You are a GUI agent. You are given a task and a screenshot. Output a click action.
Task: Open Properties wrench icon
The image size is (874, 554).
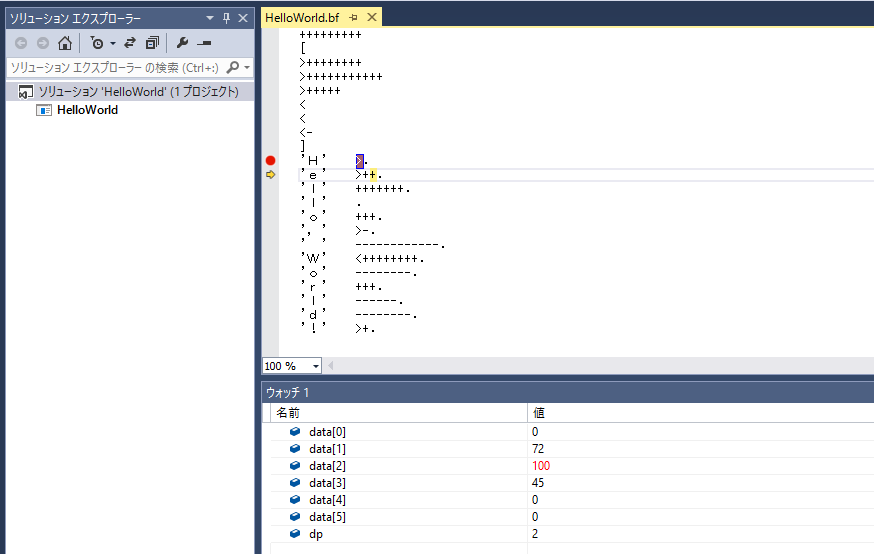click(x=182, y=43)
